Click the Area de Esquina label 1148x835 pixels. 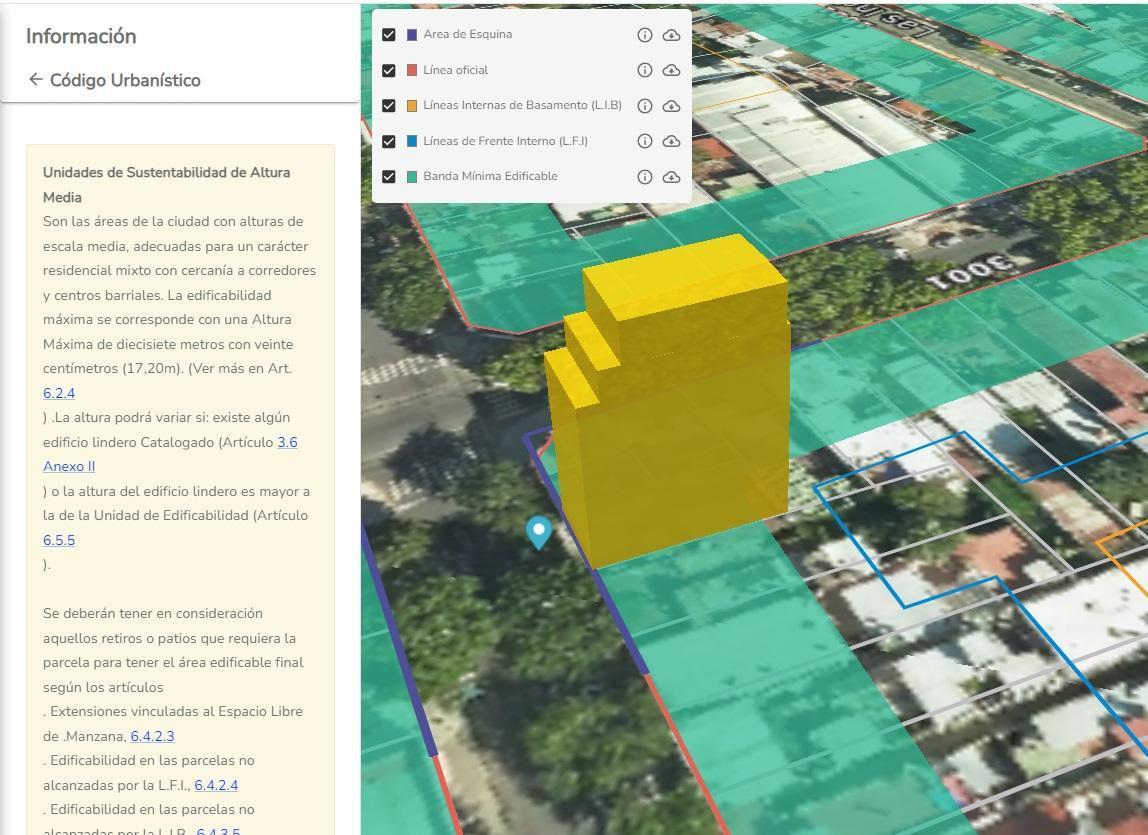tap(468, 34)
